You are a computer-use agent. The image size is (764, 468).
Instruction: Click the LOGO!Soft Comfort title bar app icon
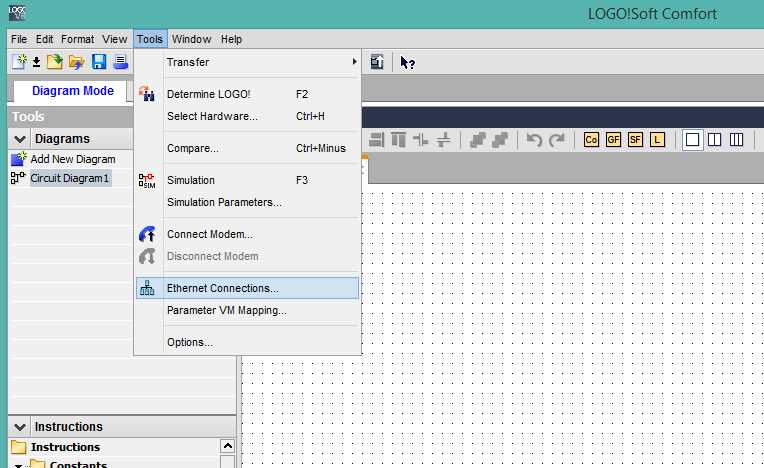pos(17,13)
